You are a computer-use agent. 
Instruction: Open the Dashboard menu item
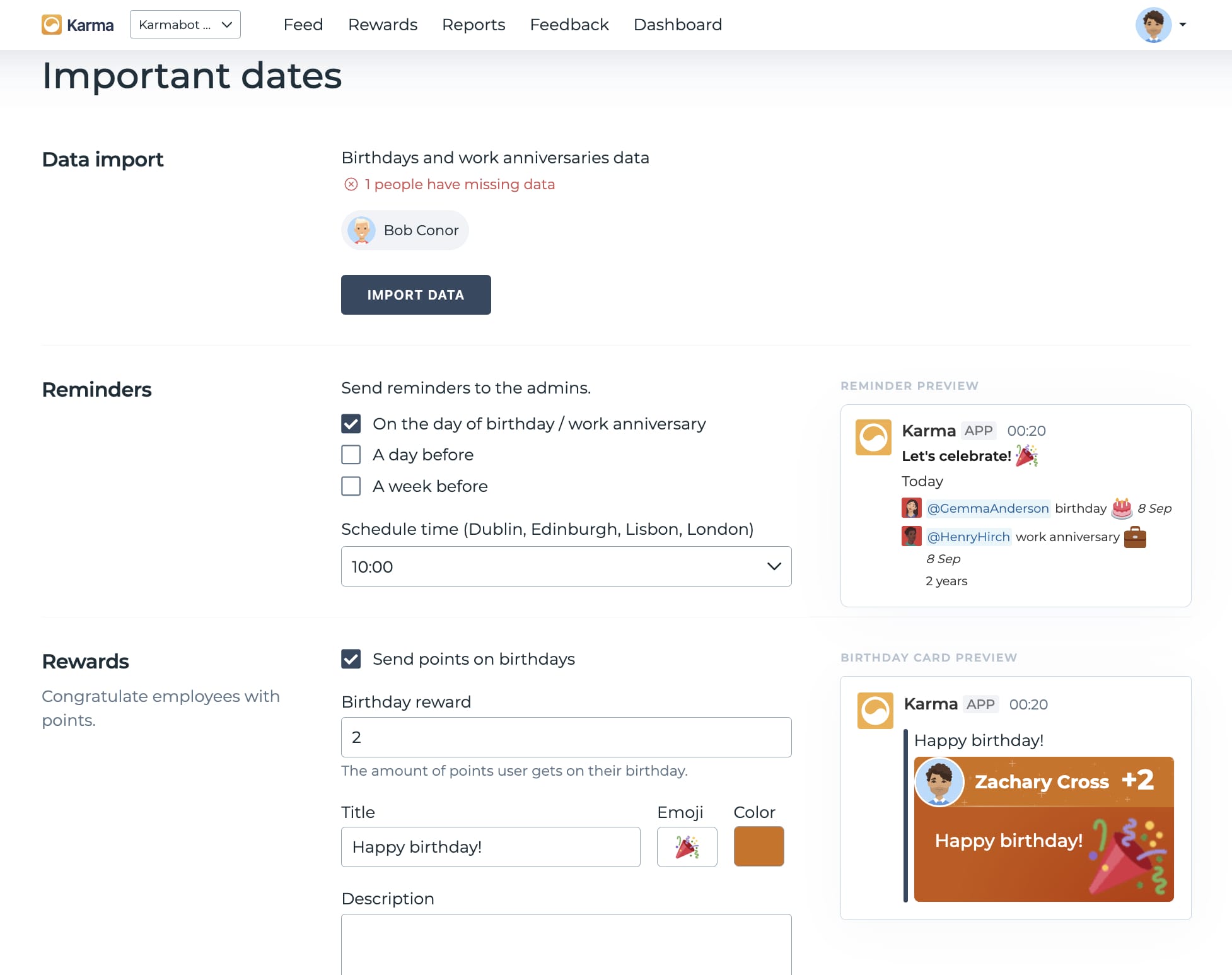coord(677,25)
